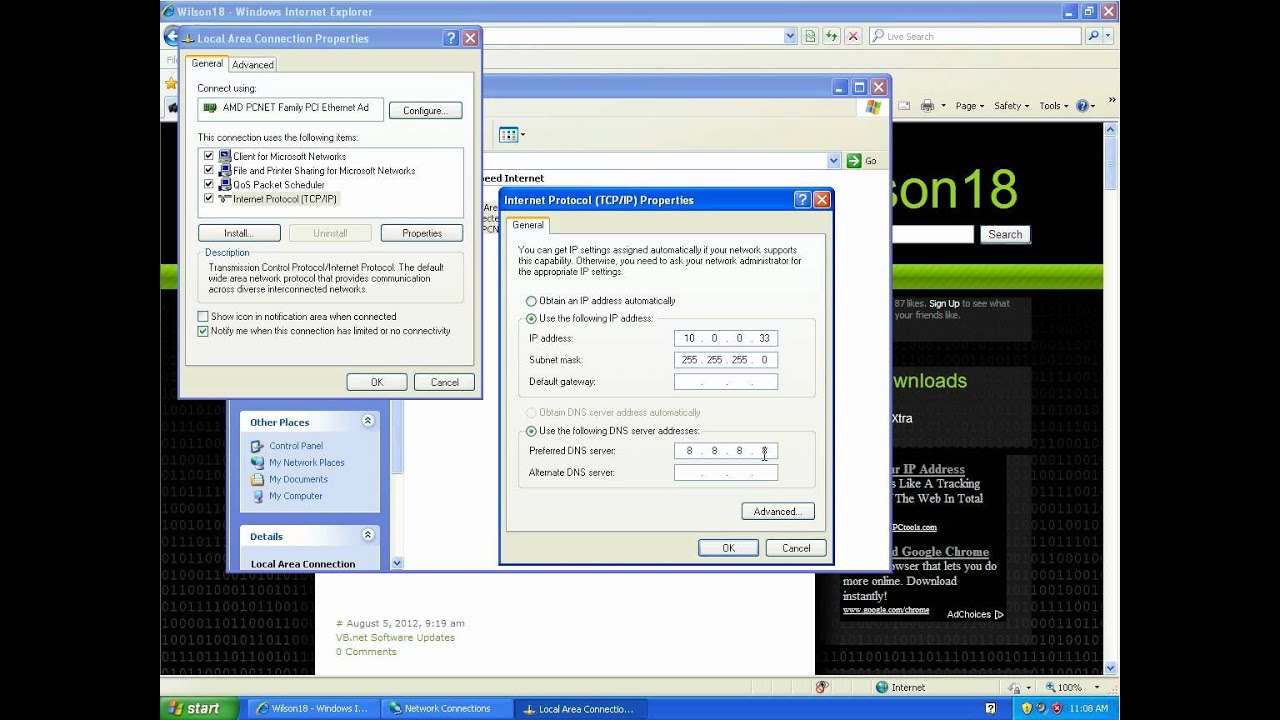1280x720 pixels.
Task: Click the IE print icon
Action: 927,106
